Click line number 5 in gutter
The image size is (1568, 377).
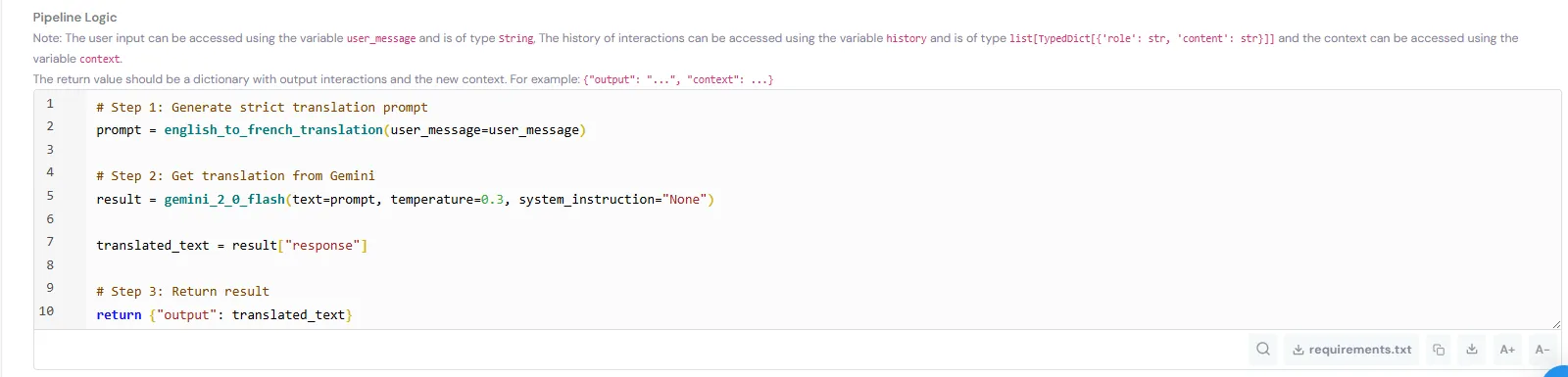(50, 196)
